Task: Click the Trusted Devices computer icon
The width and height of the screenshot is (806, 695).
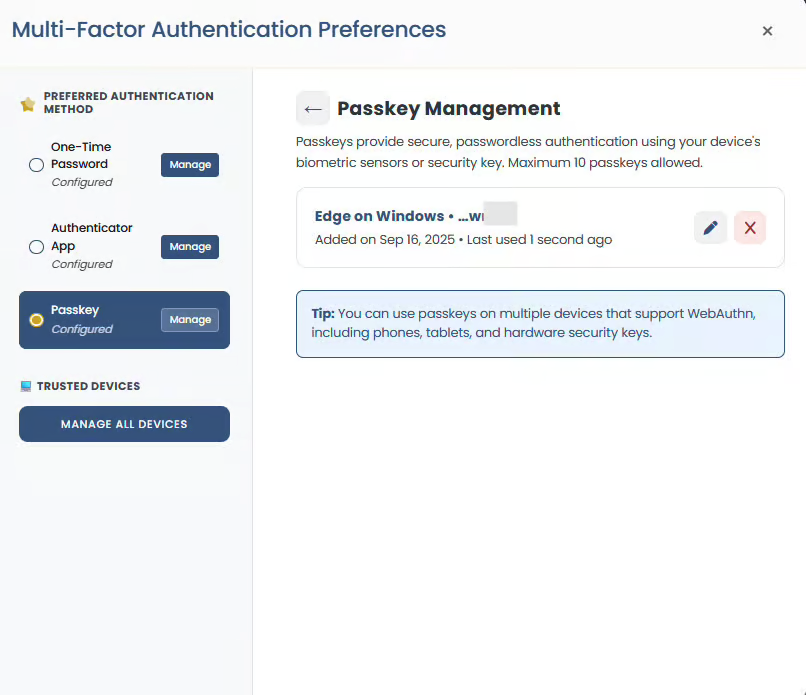Action: click(26, 386)
